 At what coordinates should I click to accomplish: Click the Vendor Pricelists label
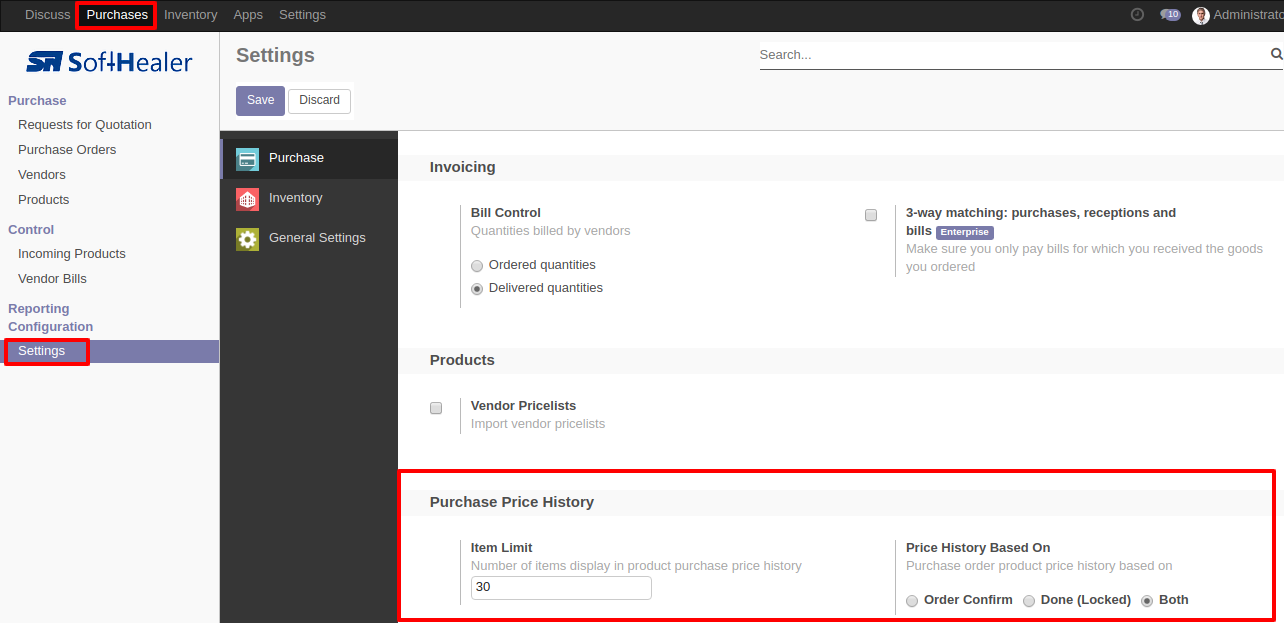tap(523, 406)
